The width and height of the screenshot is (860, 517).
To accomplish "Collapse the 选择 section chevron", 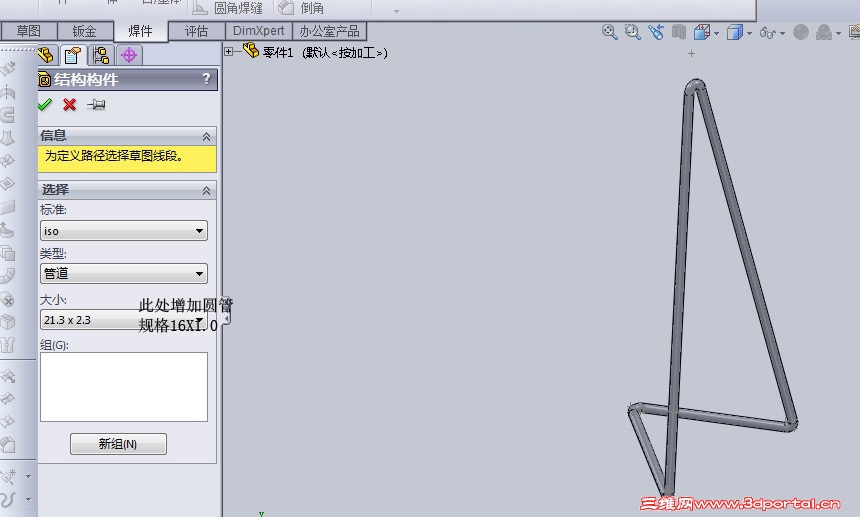I will [x=206, y=190].
